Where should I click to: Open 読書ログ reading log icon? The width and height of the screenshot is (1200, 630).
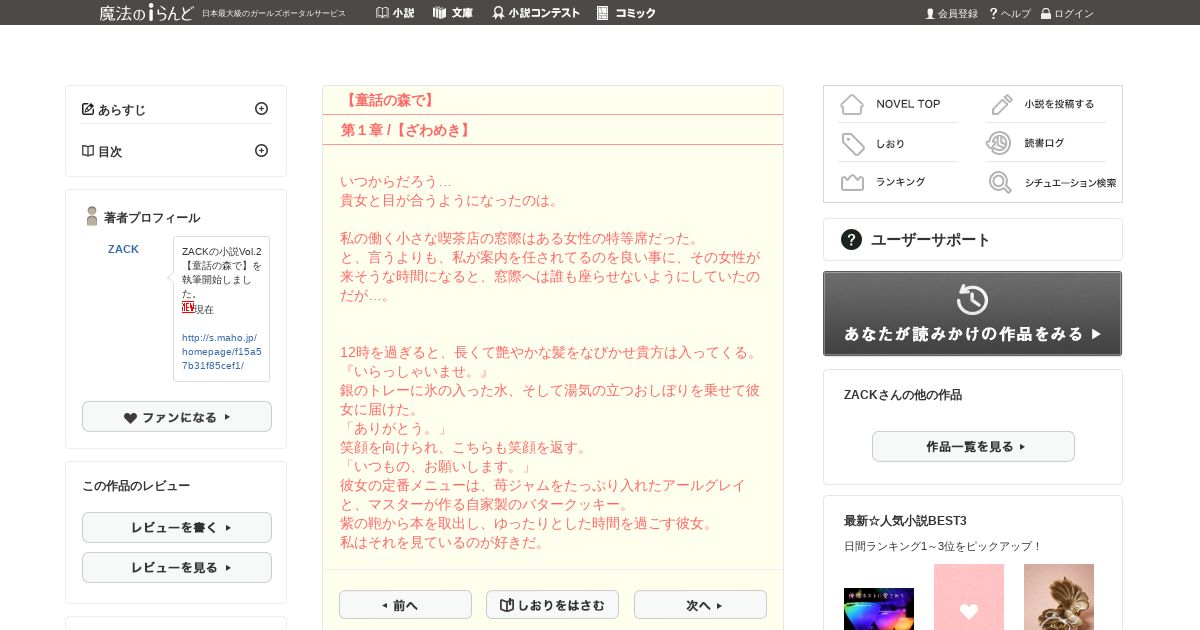[999, 143]
